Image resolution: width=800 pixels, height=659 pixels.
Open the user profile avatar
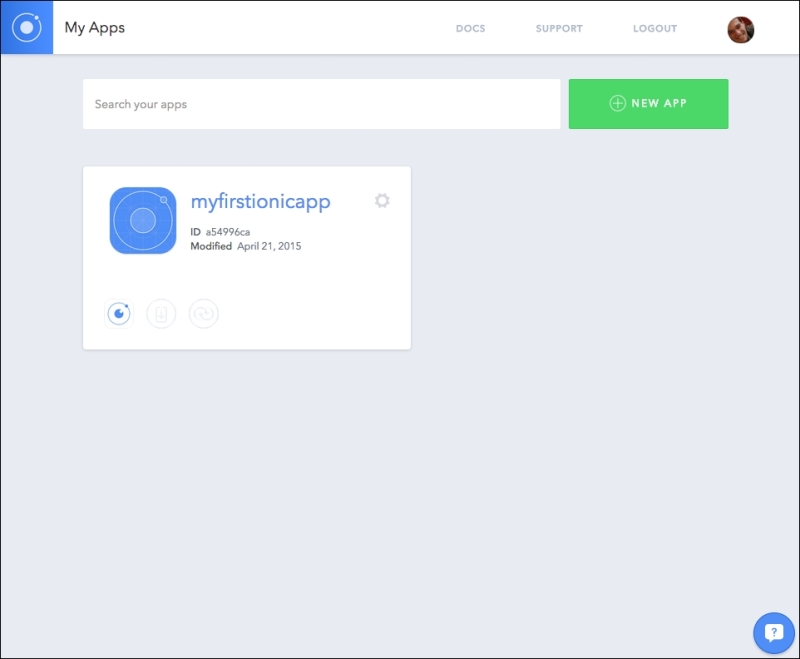coord(740,30)
